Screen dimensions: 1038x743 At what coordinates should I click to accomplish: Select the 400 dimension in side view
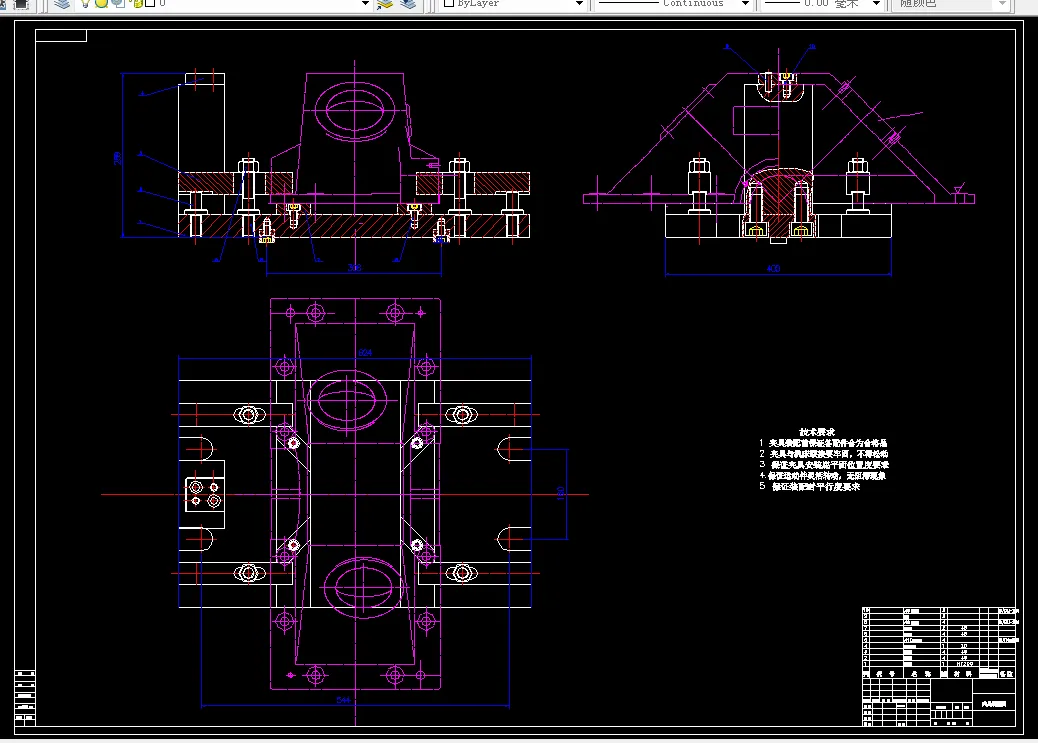point(773,268)
